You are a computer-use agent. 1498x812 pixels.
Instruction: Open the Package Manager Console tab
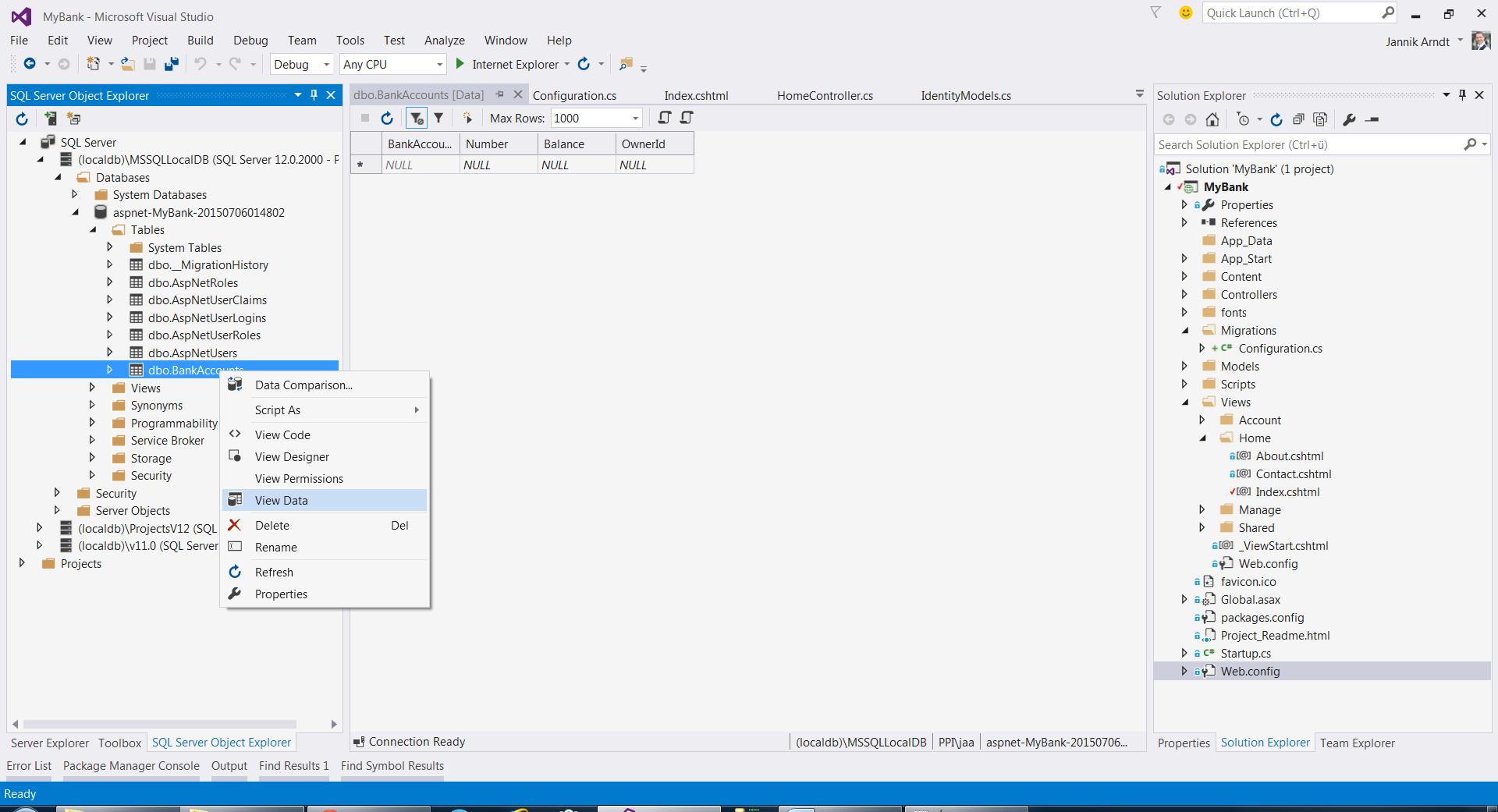131,766
